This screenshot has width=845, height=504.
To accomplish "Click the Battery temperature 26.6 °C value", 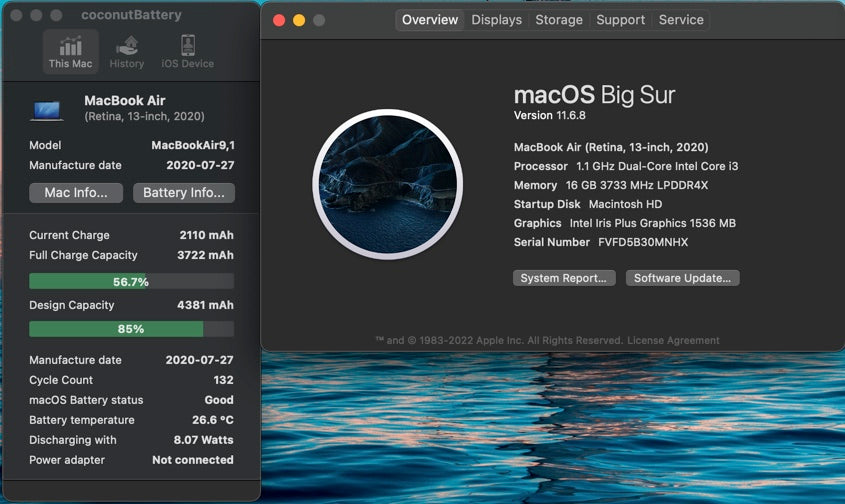I will [213, 420].
